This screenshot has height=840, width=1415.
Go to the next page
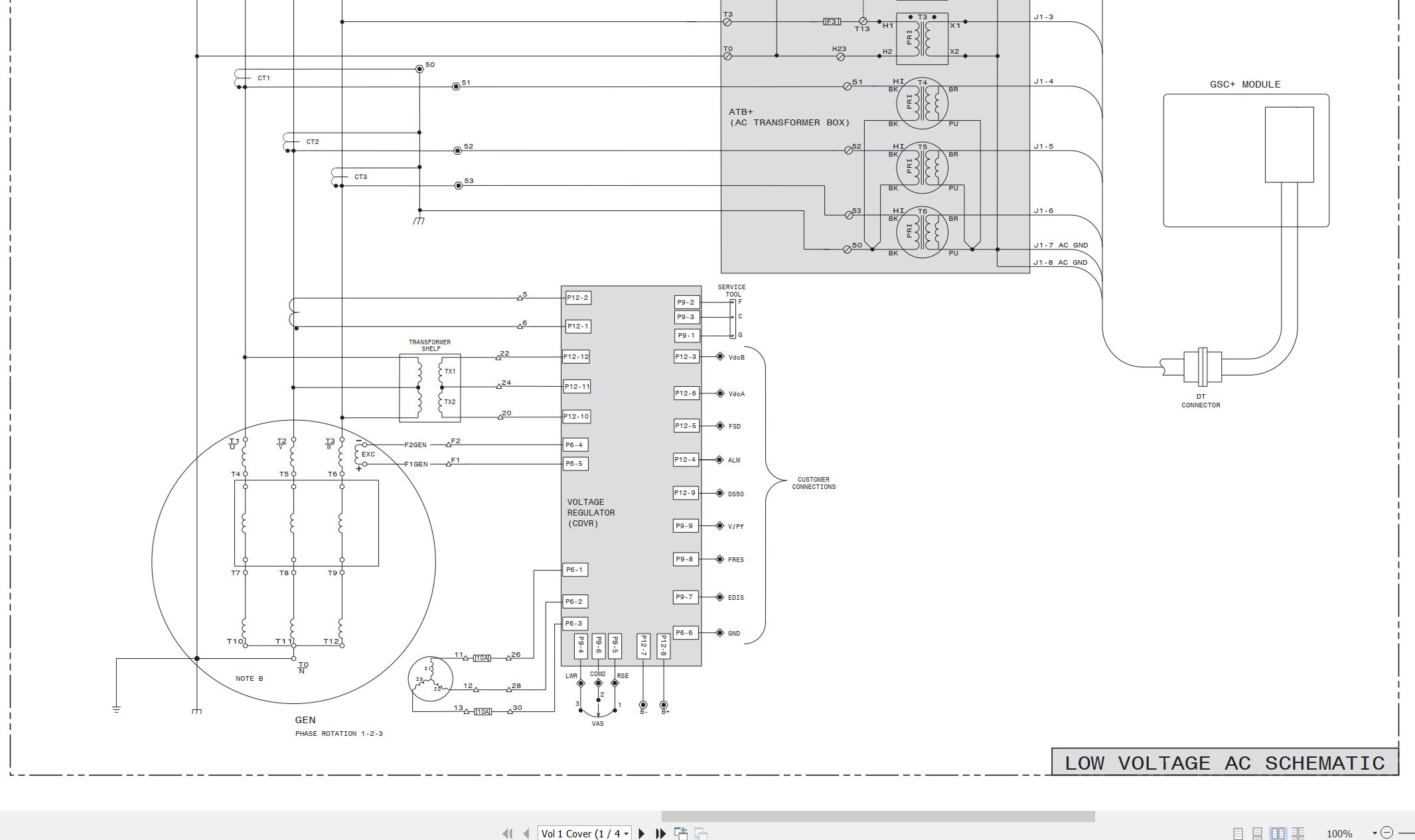(x=641, y=833)
